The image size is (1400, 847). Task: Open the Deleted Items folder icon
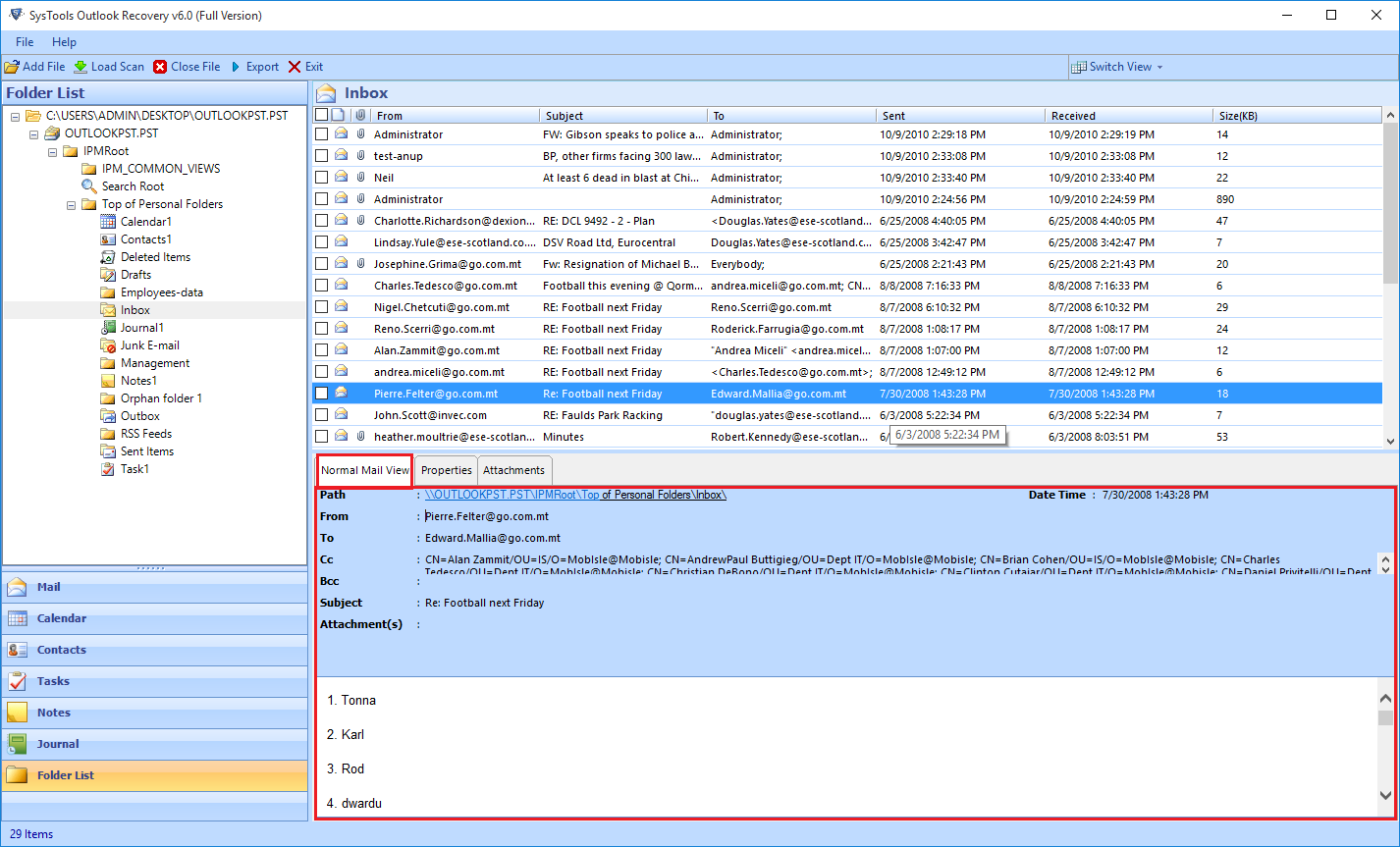108,257
